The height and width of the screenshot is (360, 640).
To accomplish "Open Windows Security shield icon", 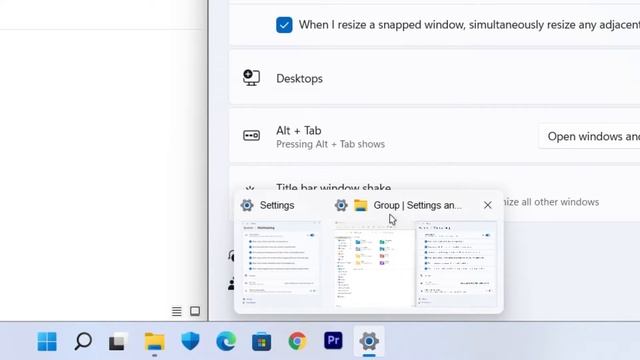I will pyautogui.click(x=190, y=341).
